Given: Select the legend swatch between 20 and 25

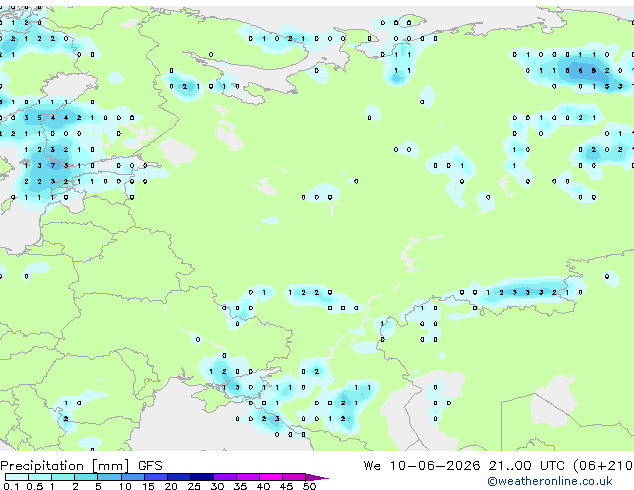Looking at the screenshot, I should coord(179,477).
